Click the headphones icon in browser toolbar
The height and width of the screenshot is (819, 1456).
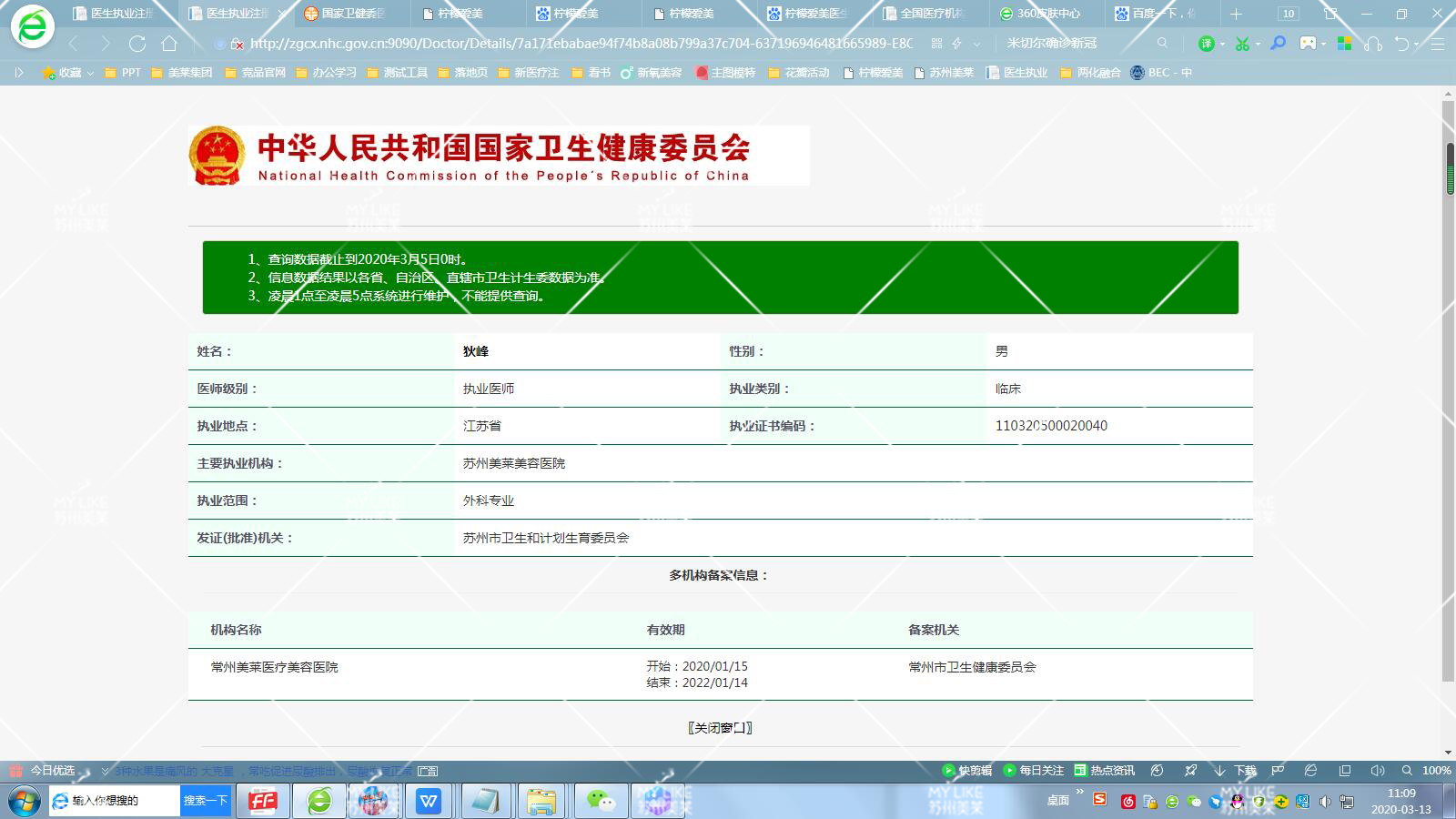coord(1373,44)
